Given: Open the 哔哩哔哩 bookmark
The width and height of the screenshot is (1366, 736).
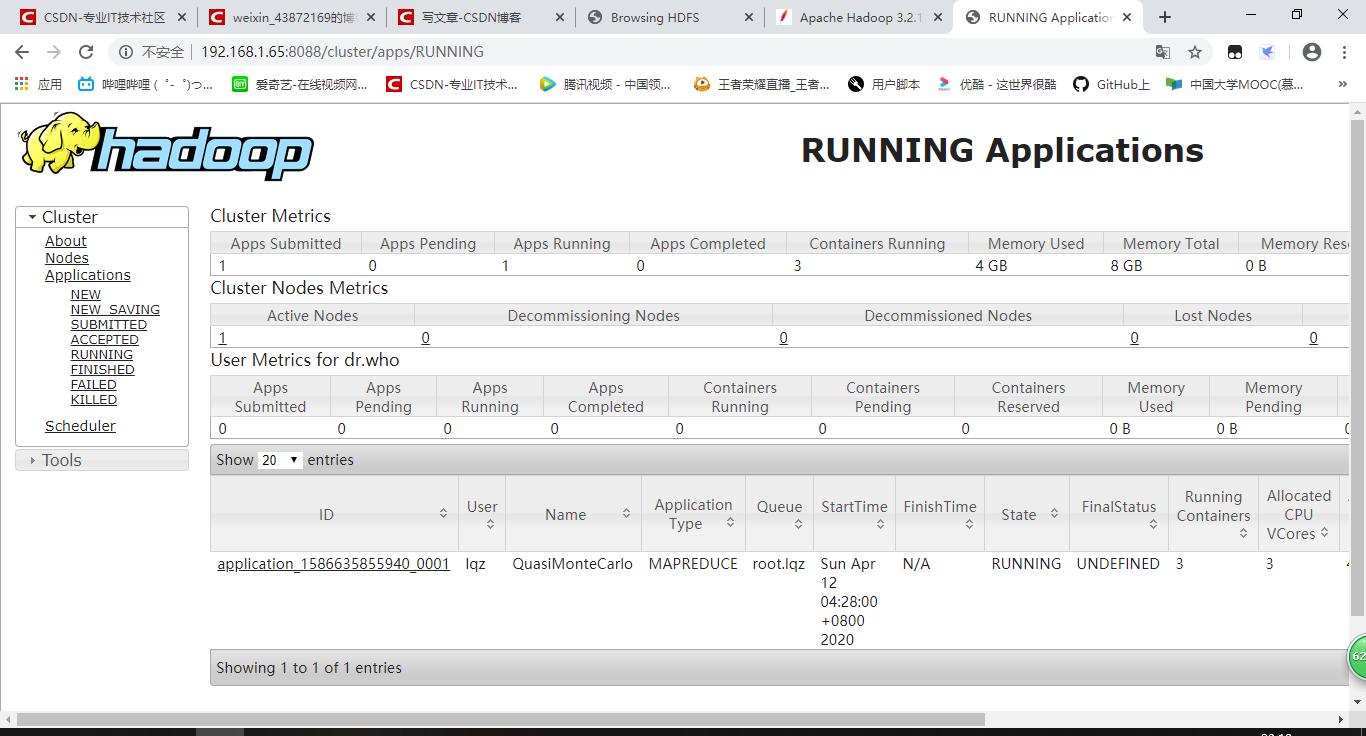Looking at the screenshot, I should pyautogui.click(x=146, y=85).
